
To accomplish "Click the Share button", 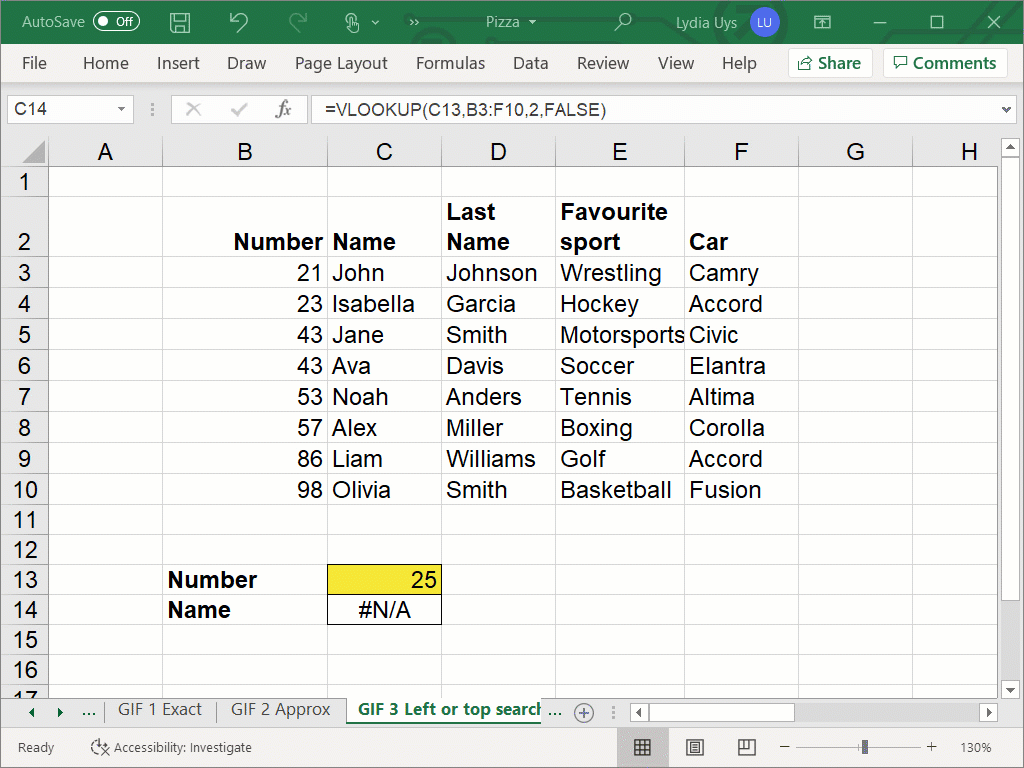I will (829, 62).
